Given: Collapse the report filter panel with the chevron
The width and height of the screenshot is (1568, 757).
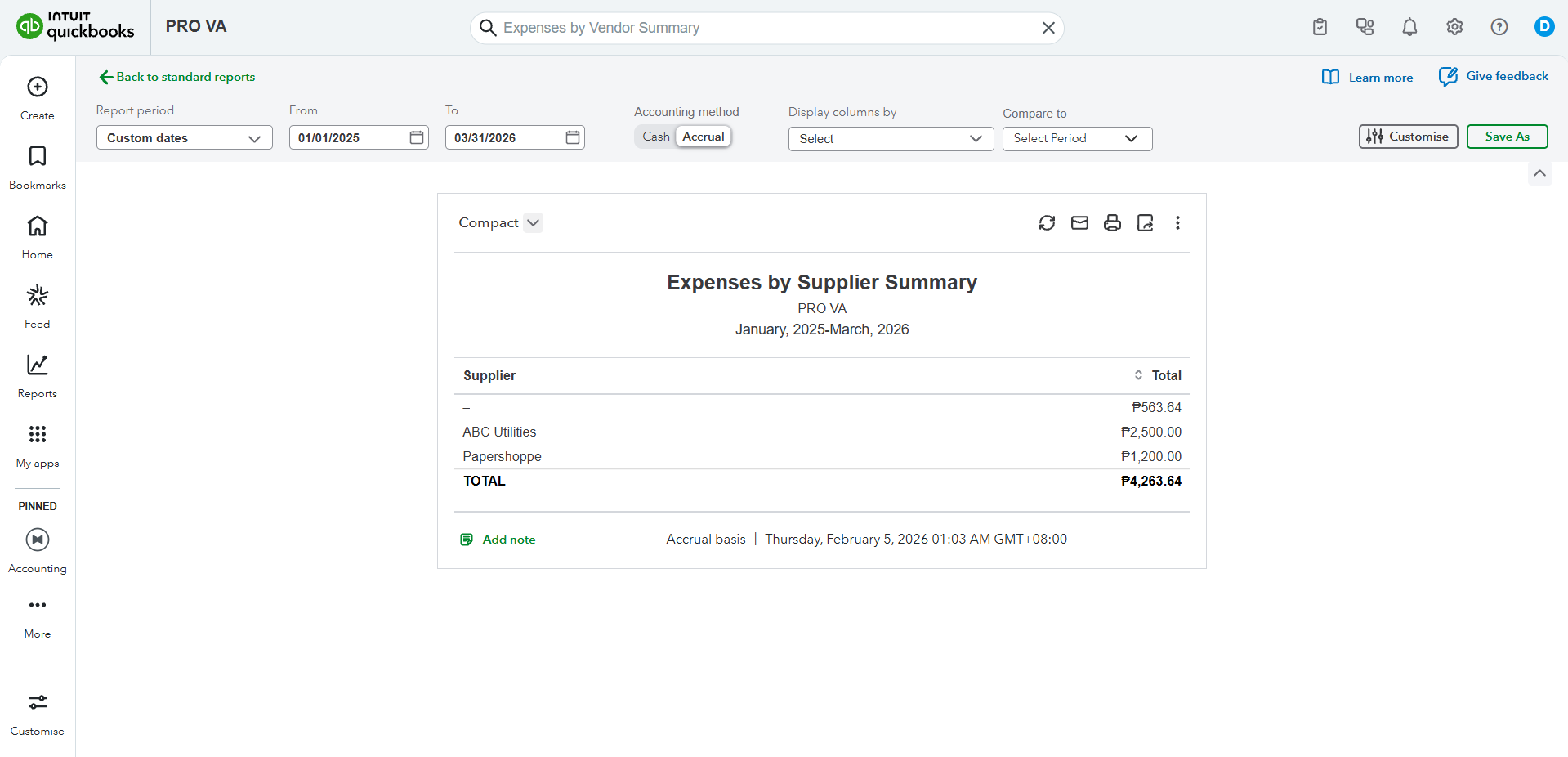Looking at the screenshot, I should 1539,173.
